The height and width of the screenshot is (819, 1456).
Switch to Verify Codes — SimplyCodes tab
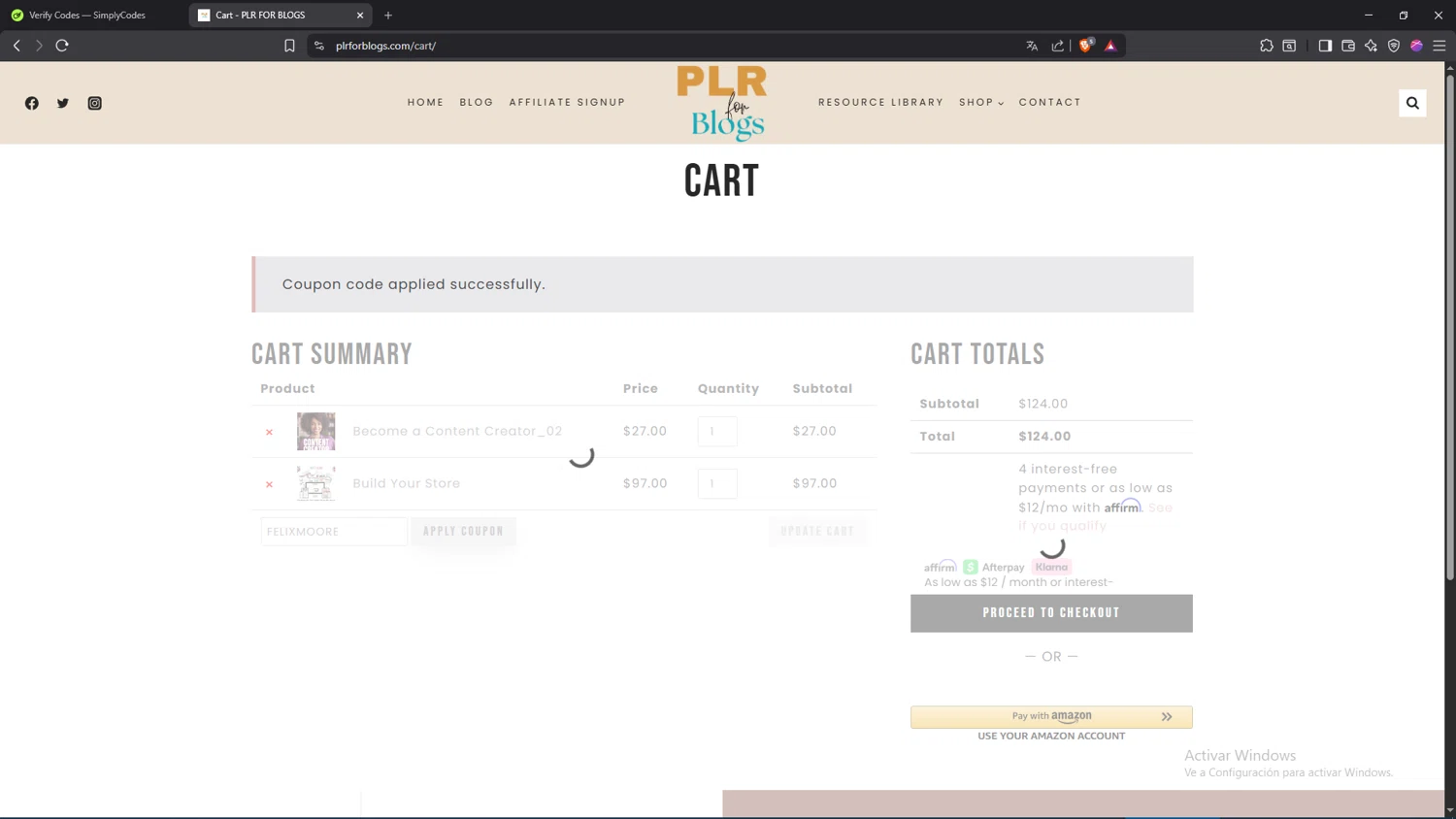tap(87, 16)
